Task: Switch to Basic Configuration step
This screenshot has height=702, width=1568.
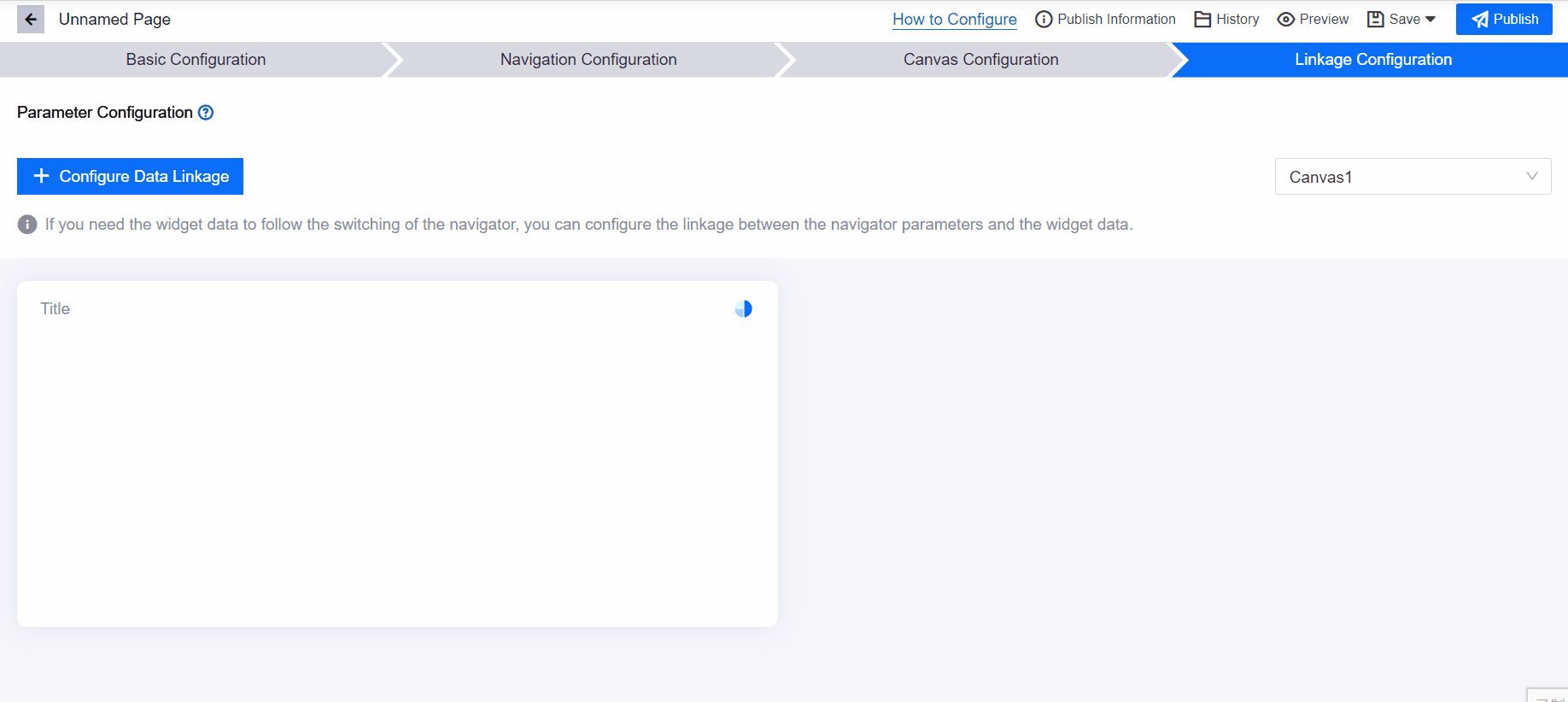Action: [196, 60]
